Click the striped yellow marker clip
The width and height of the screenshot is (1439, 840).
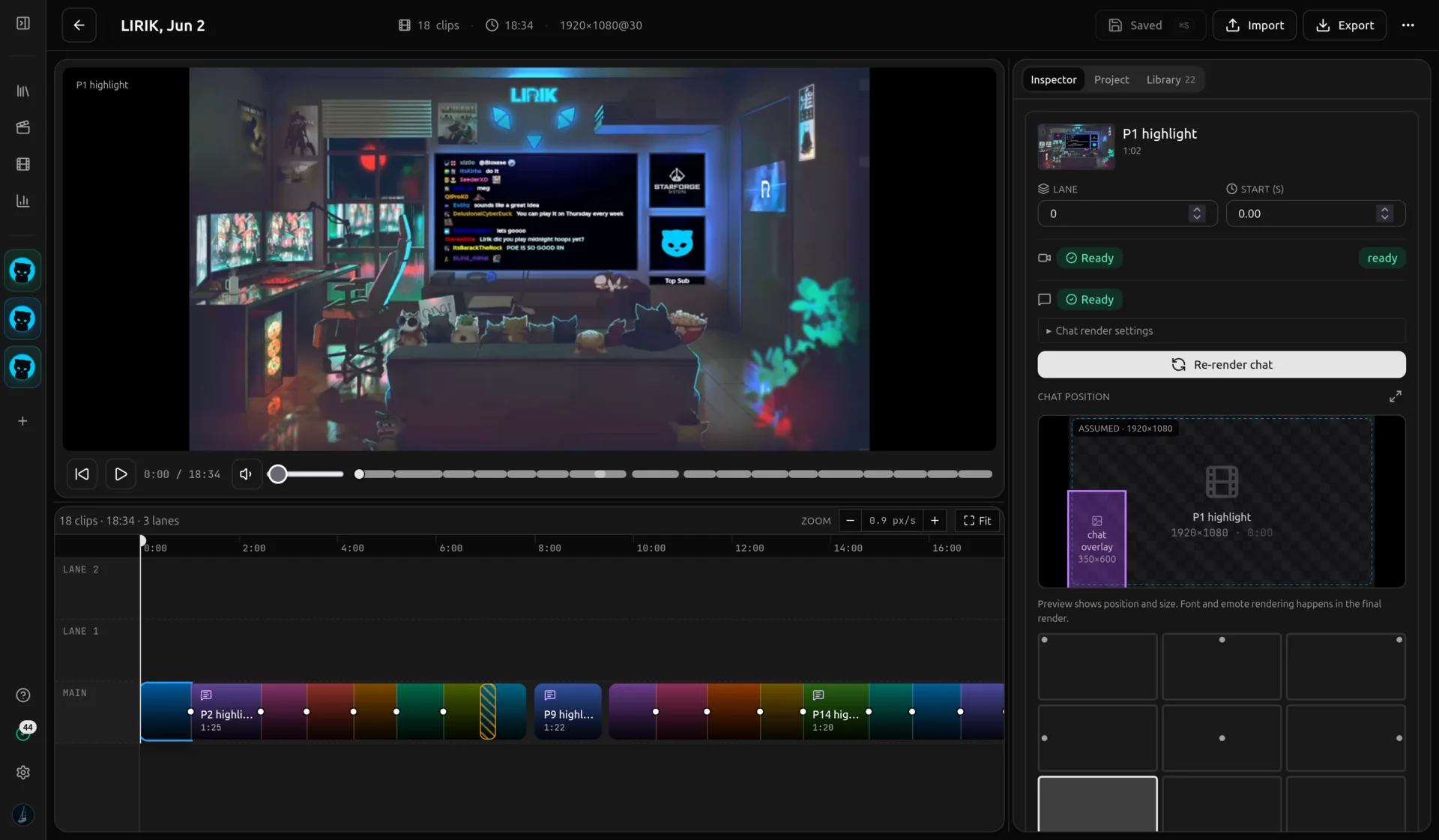point(488,712)
